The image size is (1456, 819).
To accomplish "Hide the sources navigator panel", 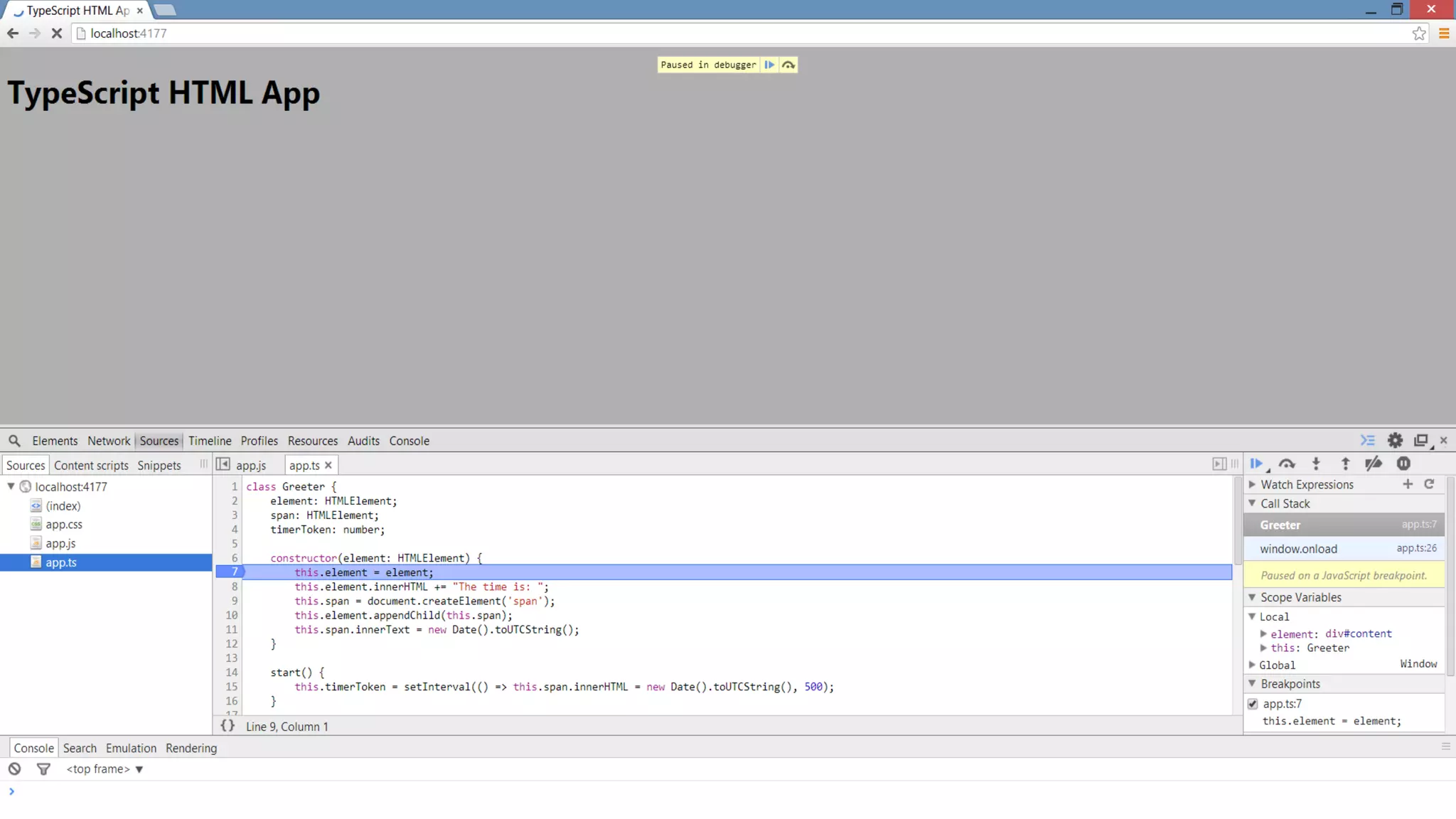I will [223, 464].
